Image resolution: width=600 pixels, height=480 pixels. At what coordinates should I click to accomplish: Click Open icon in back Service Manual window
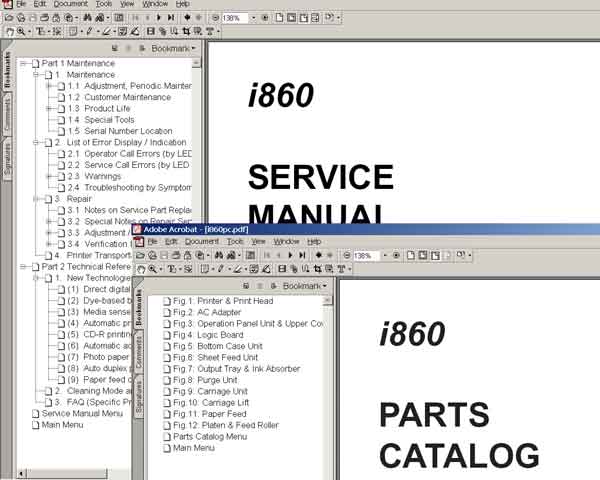coord(9,18)
